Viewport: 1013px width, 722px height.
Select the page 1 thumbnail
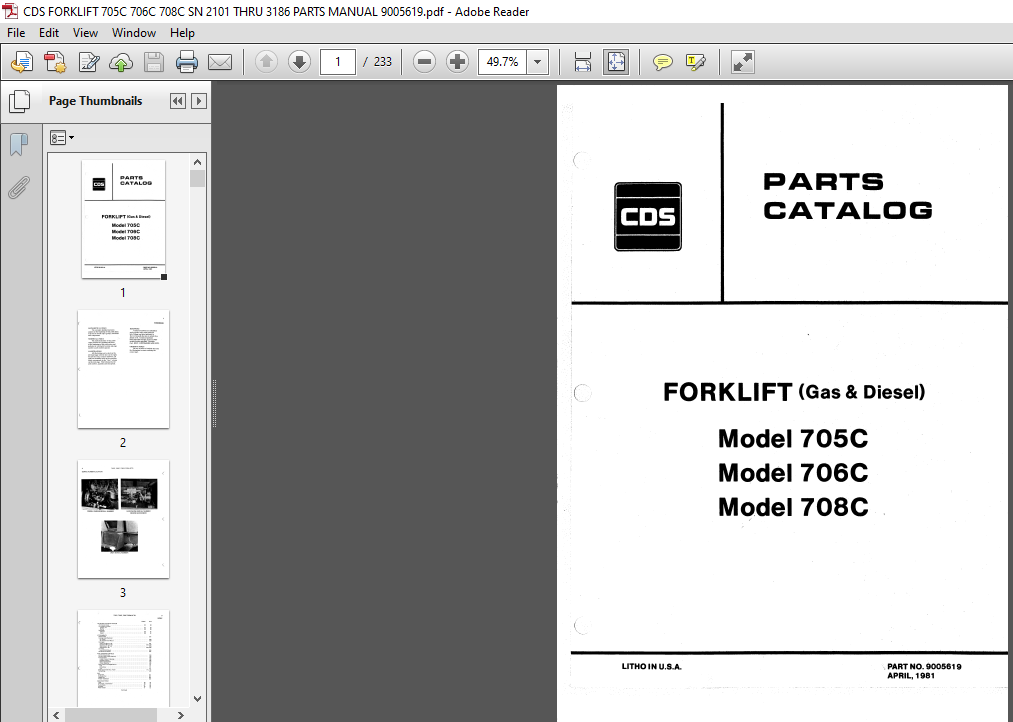123,220
